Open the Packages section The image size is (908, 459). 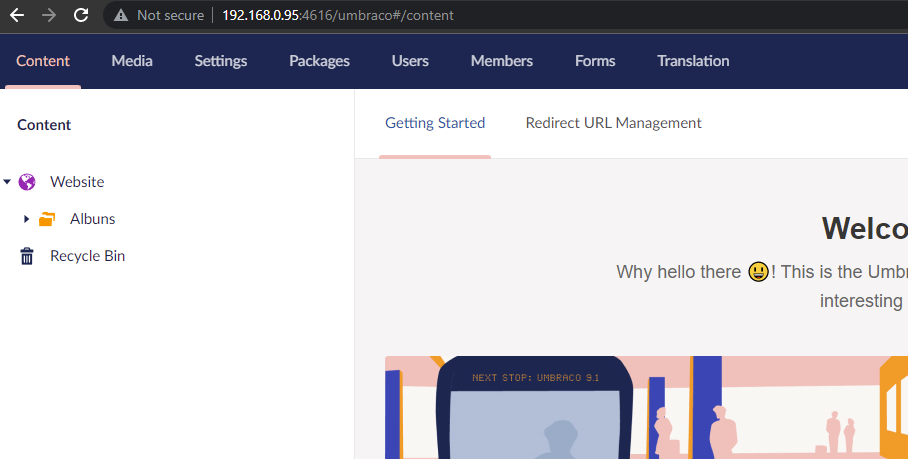[319, 61]
